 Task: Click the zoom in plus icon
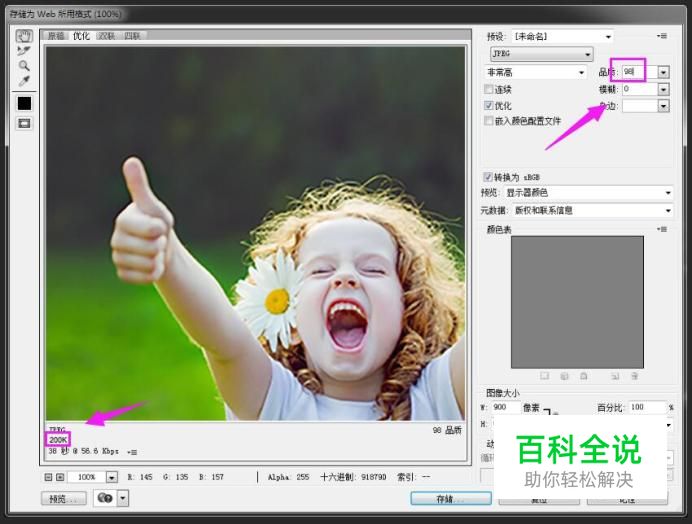click(60, 477)
